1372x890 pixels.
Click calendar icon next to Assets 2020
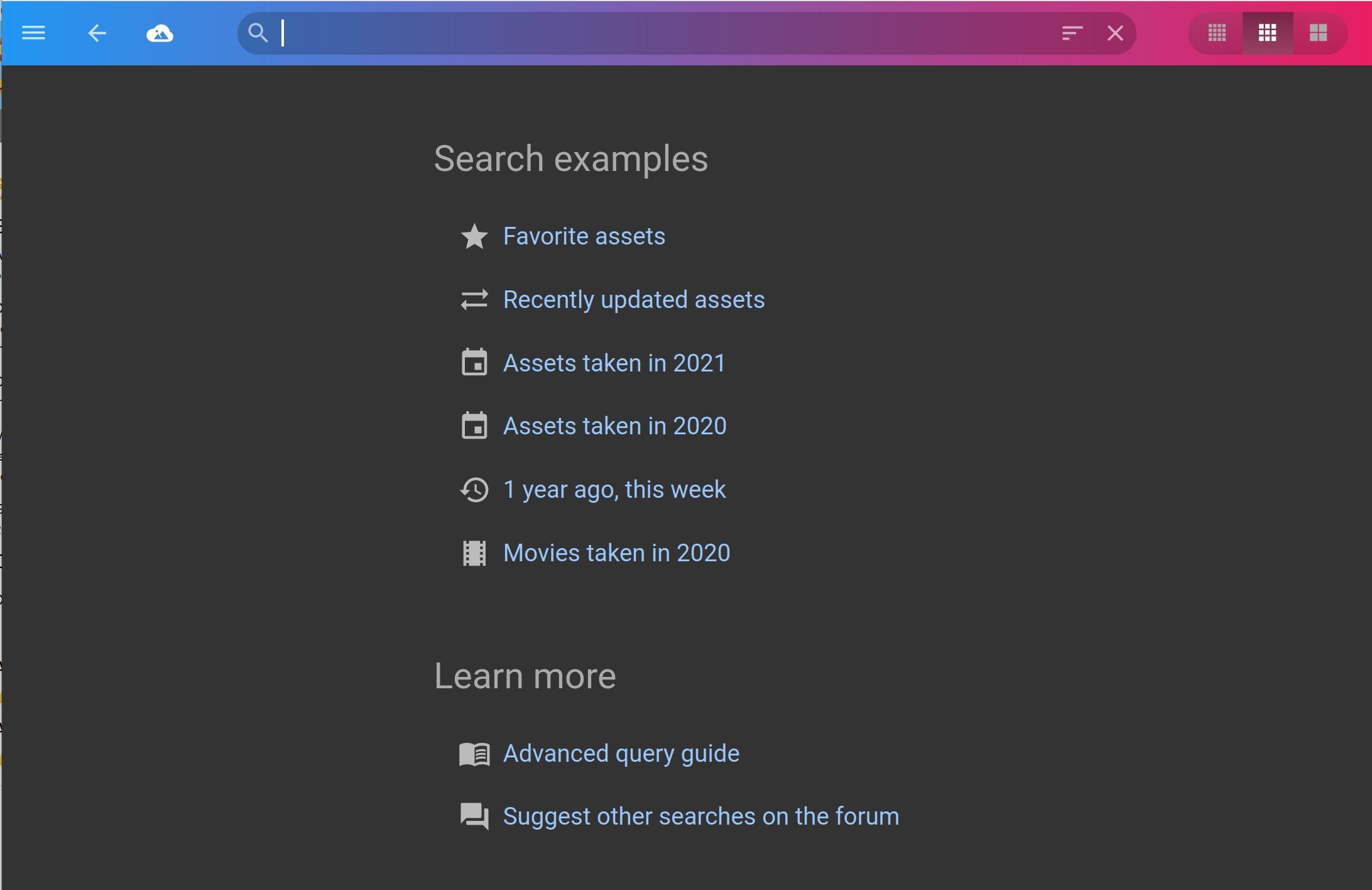tap(474, 426)
